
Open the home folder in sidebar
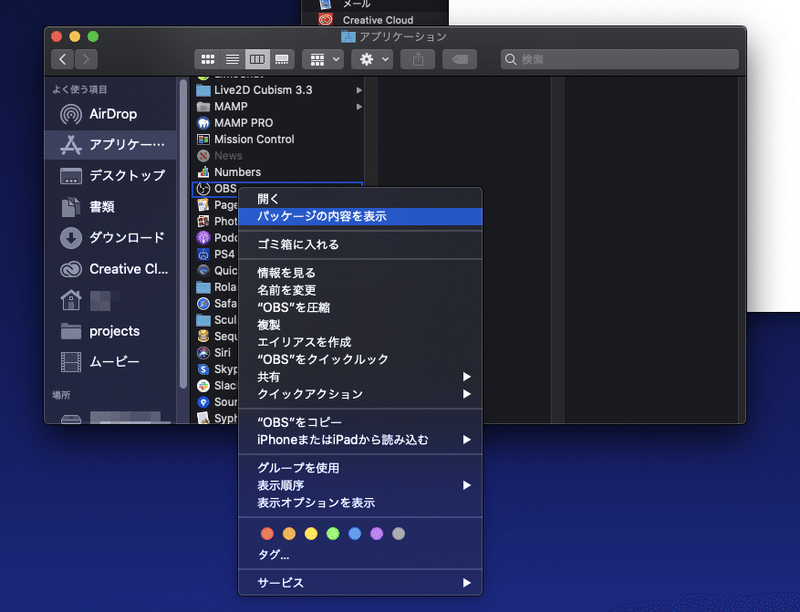pyautogui.click(x=110, y=300)
